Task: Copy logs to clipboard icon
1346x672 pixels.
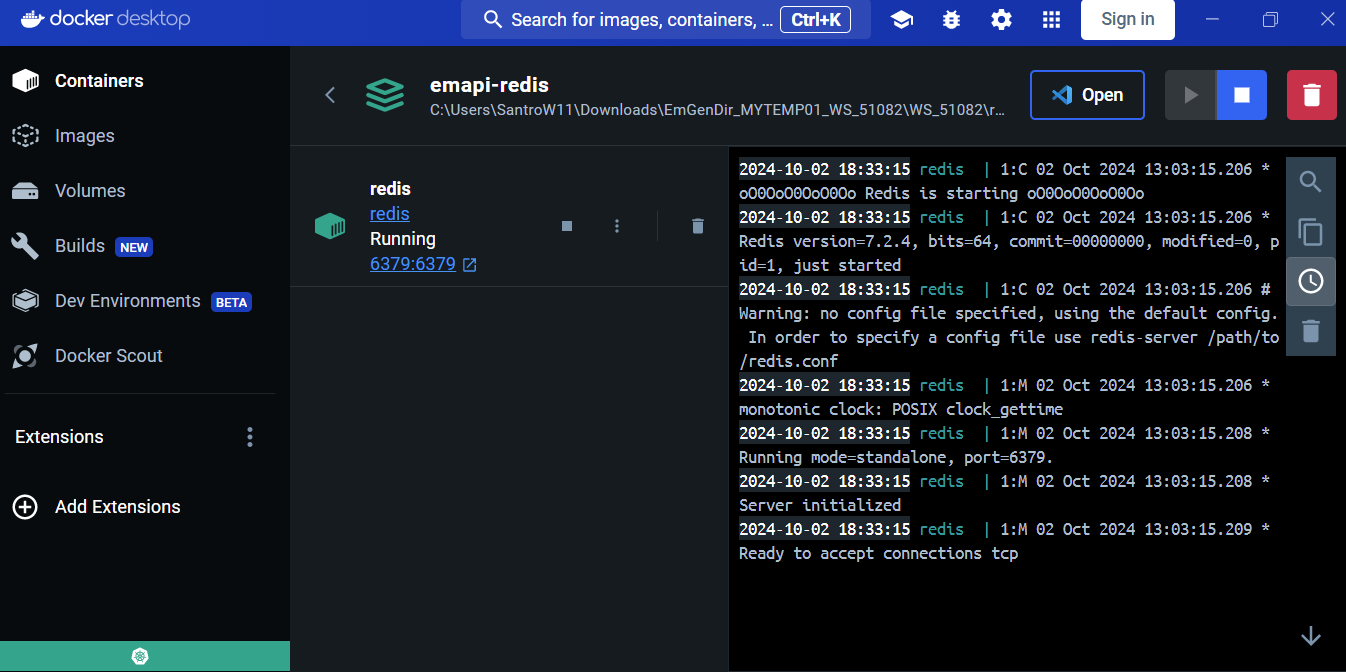Action: tap(1311, 232)
